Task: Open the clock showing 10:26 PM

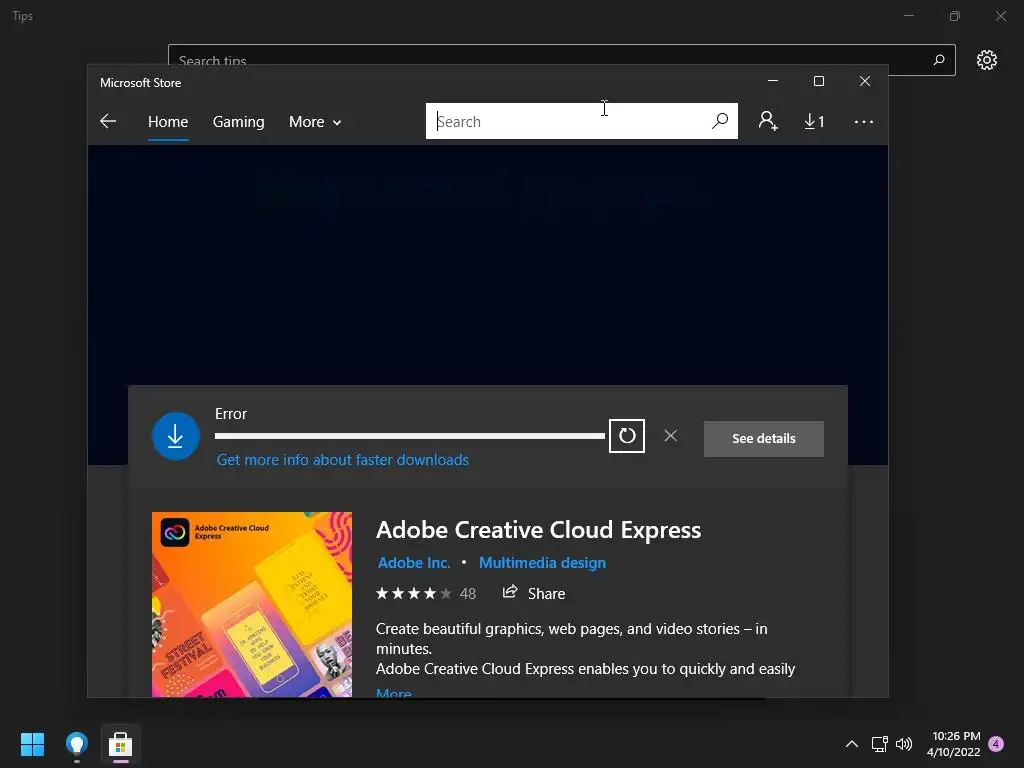Action: pyautogui.click(x=955, y=743)
